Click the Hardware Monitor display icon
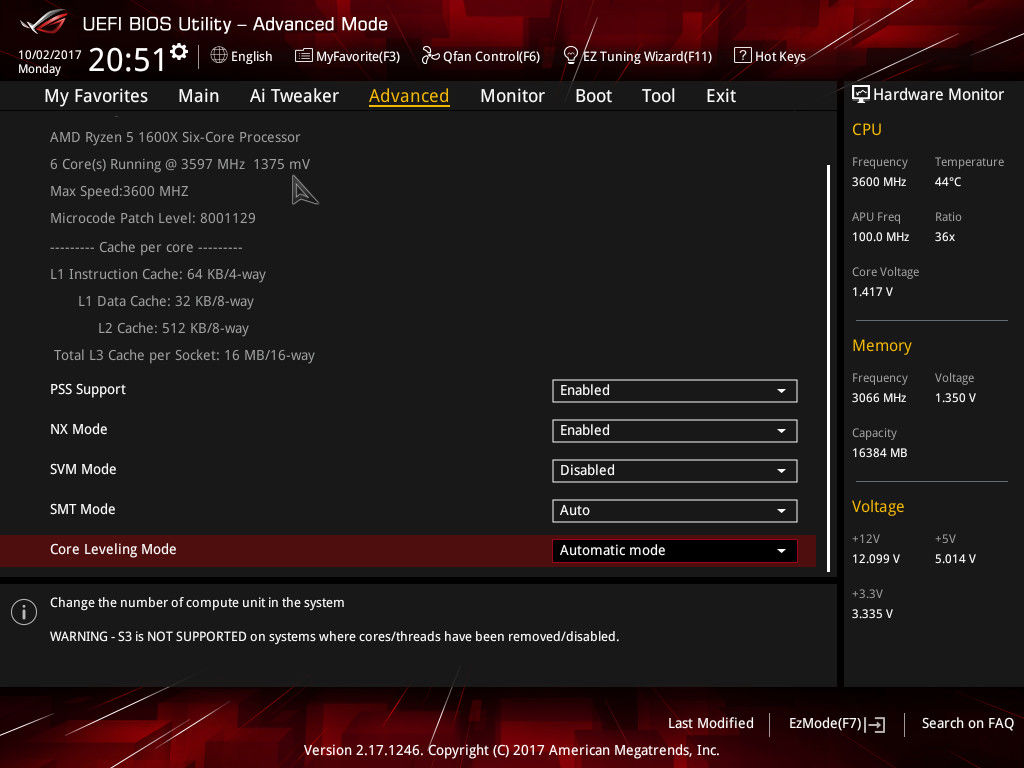The width and height of the screenshot is (1024, 768). 861,94
